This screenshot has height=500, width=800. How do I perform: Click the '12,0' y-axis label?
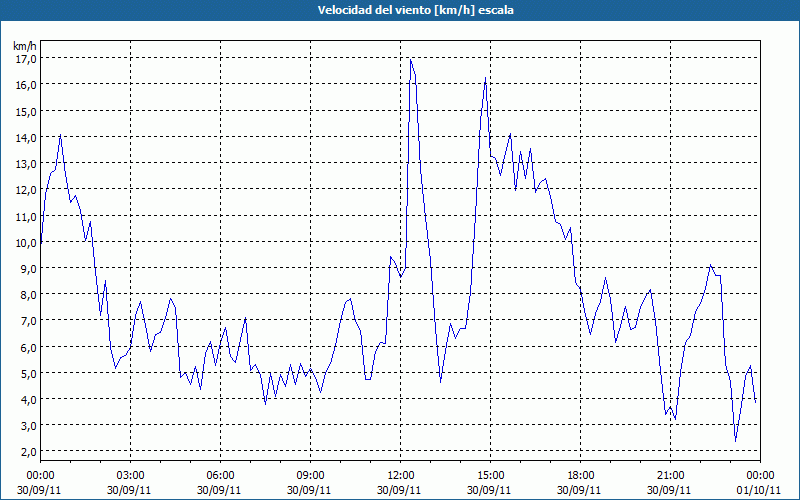point(26,190)
